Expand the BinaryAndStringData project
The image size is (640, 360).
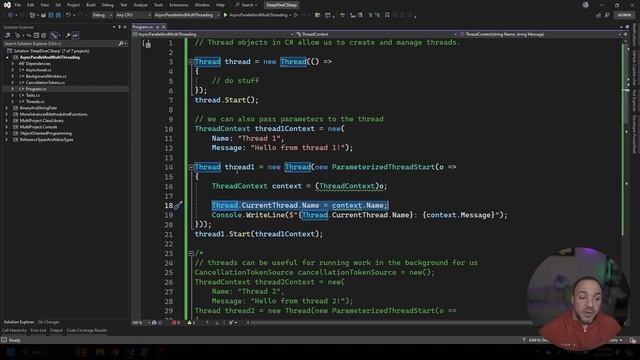[x=7, y=108]
